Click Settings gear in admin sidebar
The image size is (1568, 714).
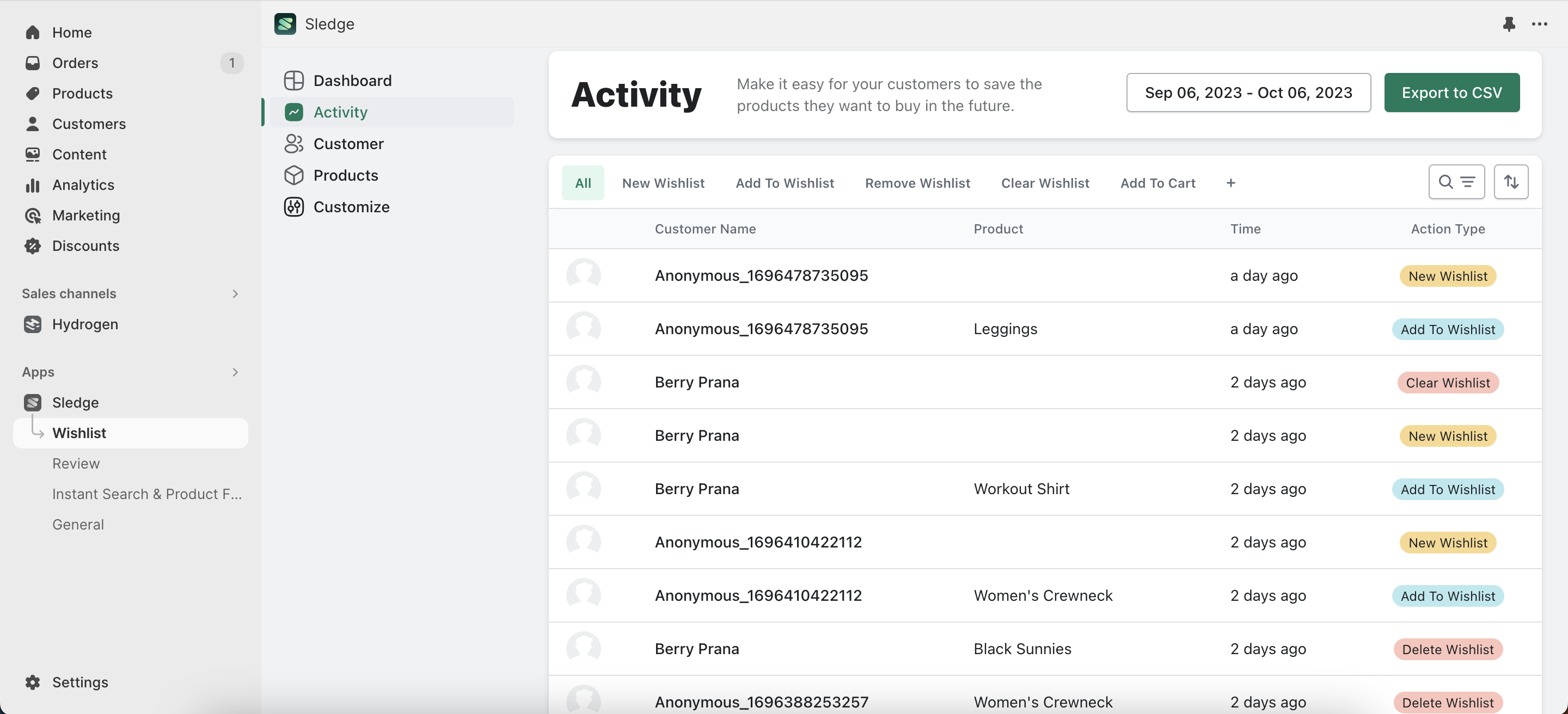(33, 682)
